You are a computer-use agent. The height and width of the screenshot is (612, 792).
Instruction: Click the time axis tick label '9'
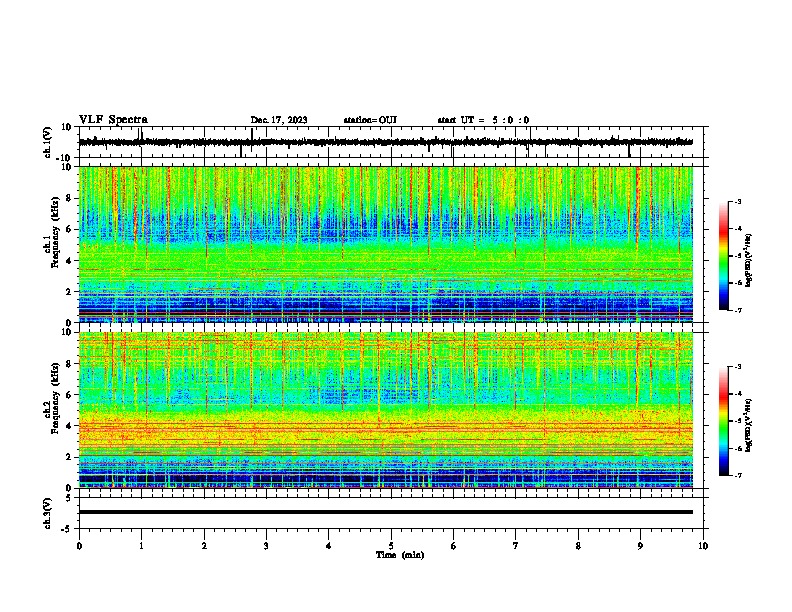tap(640, 546)
